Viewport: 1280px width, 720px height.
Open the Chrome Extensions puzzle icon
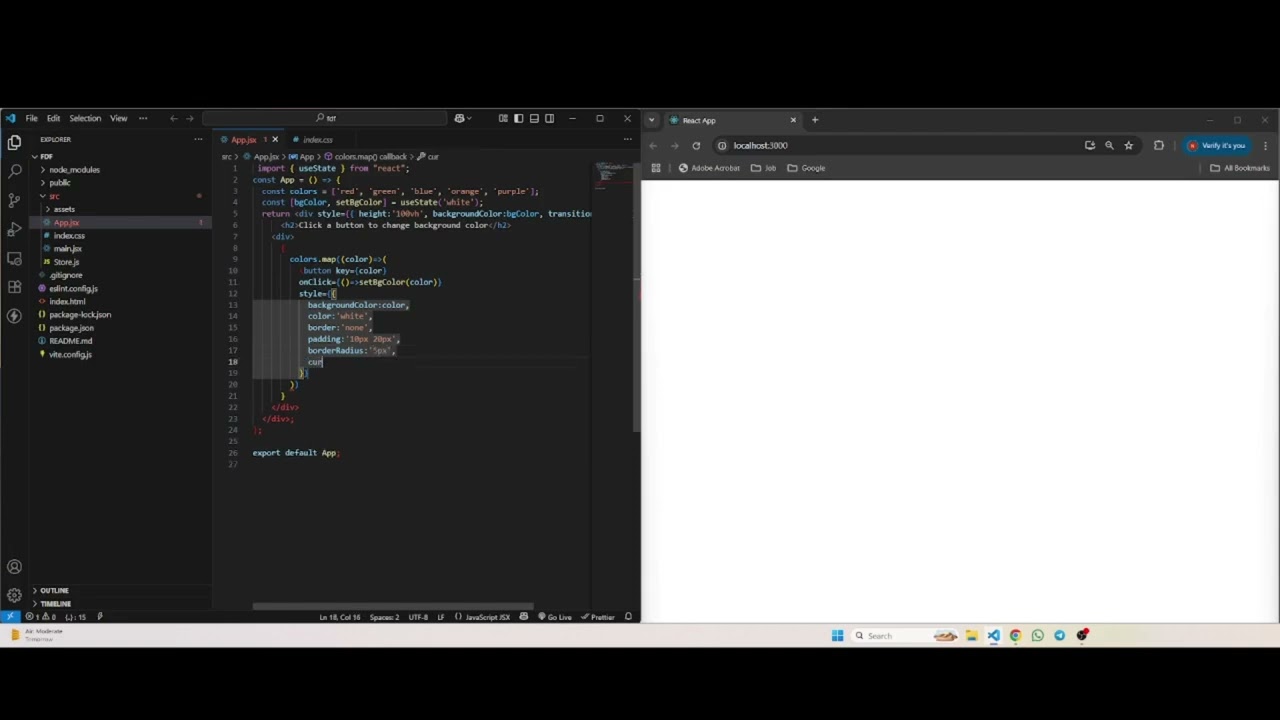[1159, 145]
